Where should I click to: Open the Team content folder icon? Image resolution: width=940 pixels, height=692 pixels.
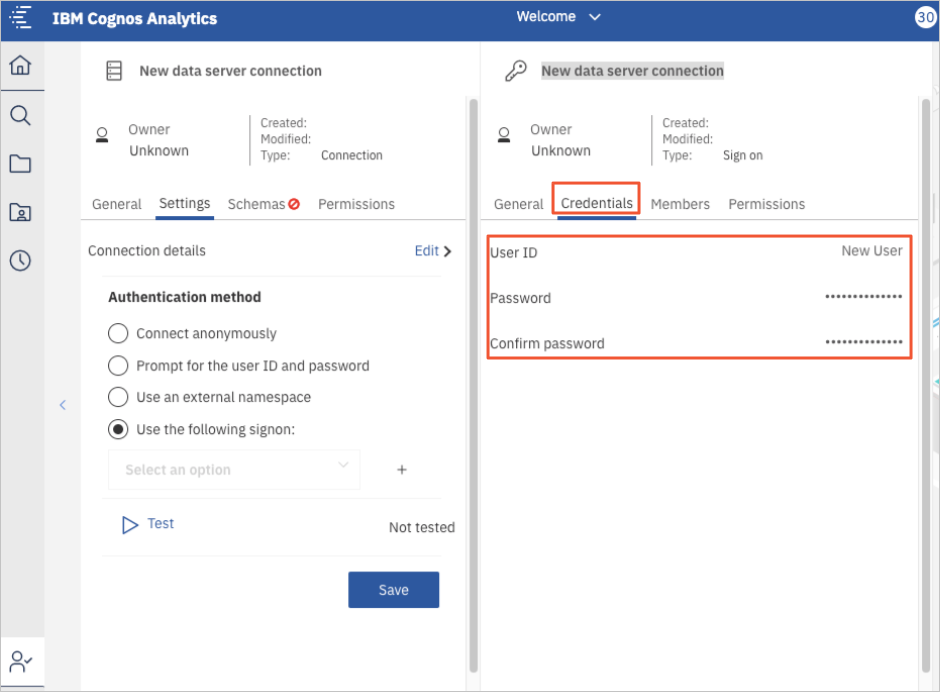click(20, 212)
